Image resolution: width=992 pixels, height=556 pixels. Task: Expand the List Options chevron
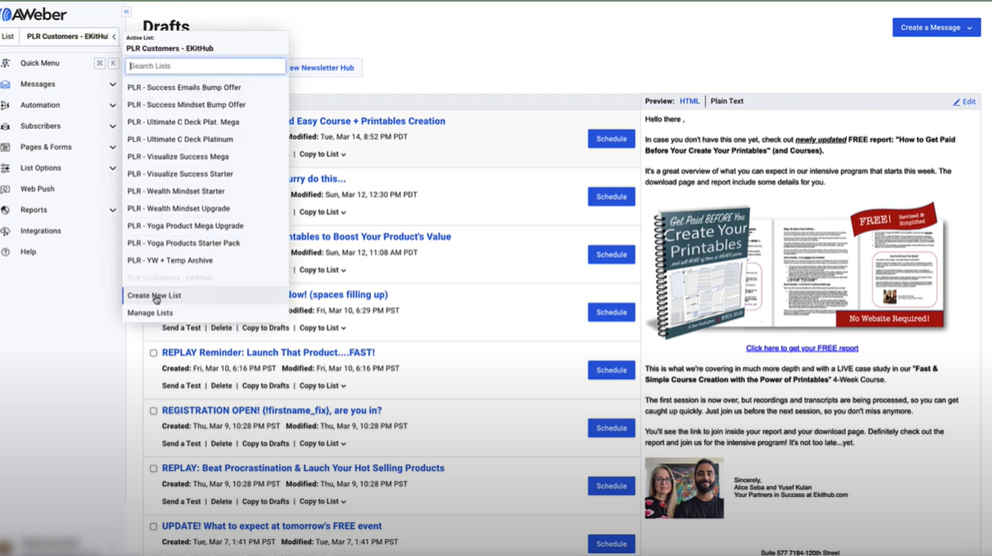[x=113, y=168]
